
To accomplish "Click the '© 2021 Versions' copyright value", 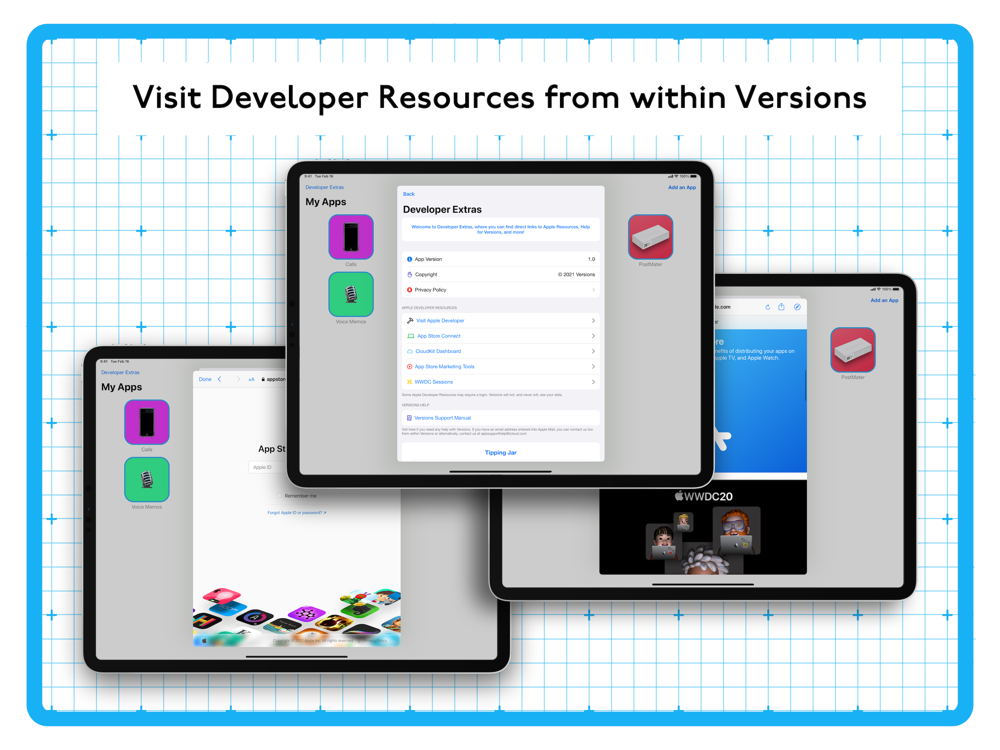I will coord(577,275).
